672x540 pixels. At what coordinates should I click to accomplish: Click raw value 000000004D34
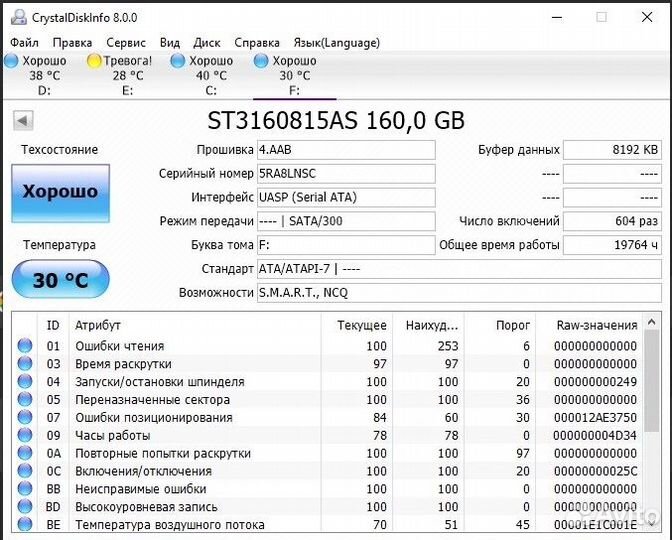tap(595, 435)
